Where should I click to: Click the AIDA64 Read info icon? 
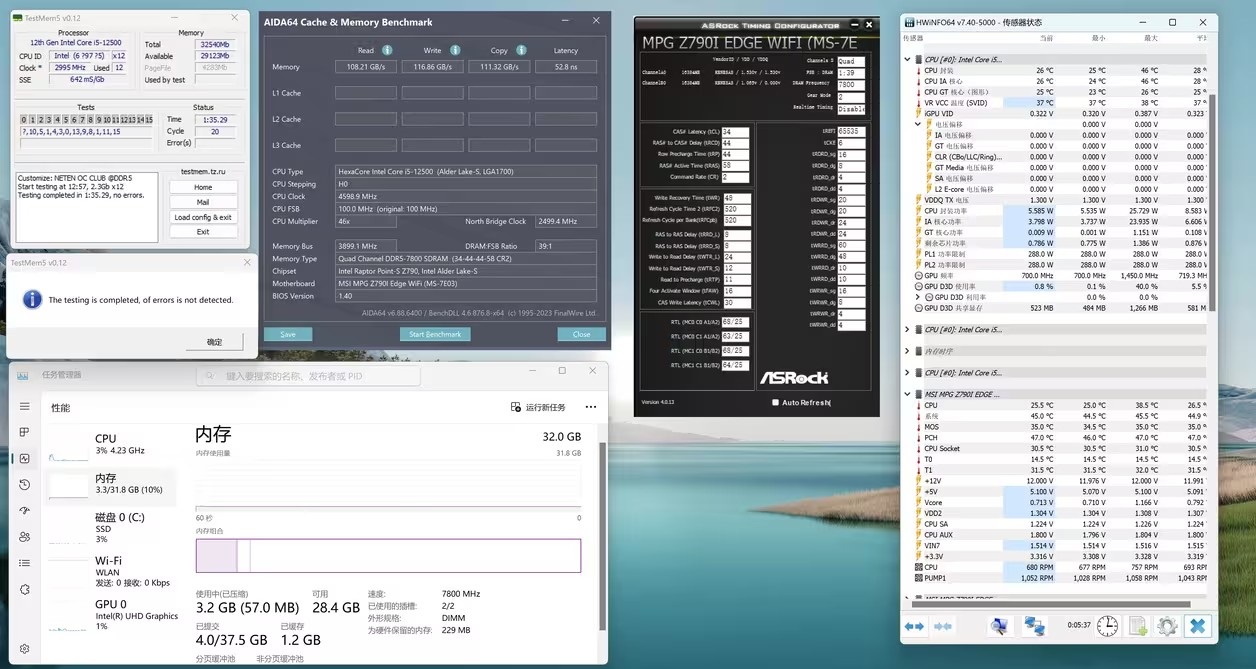387,50
